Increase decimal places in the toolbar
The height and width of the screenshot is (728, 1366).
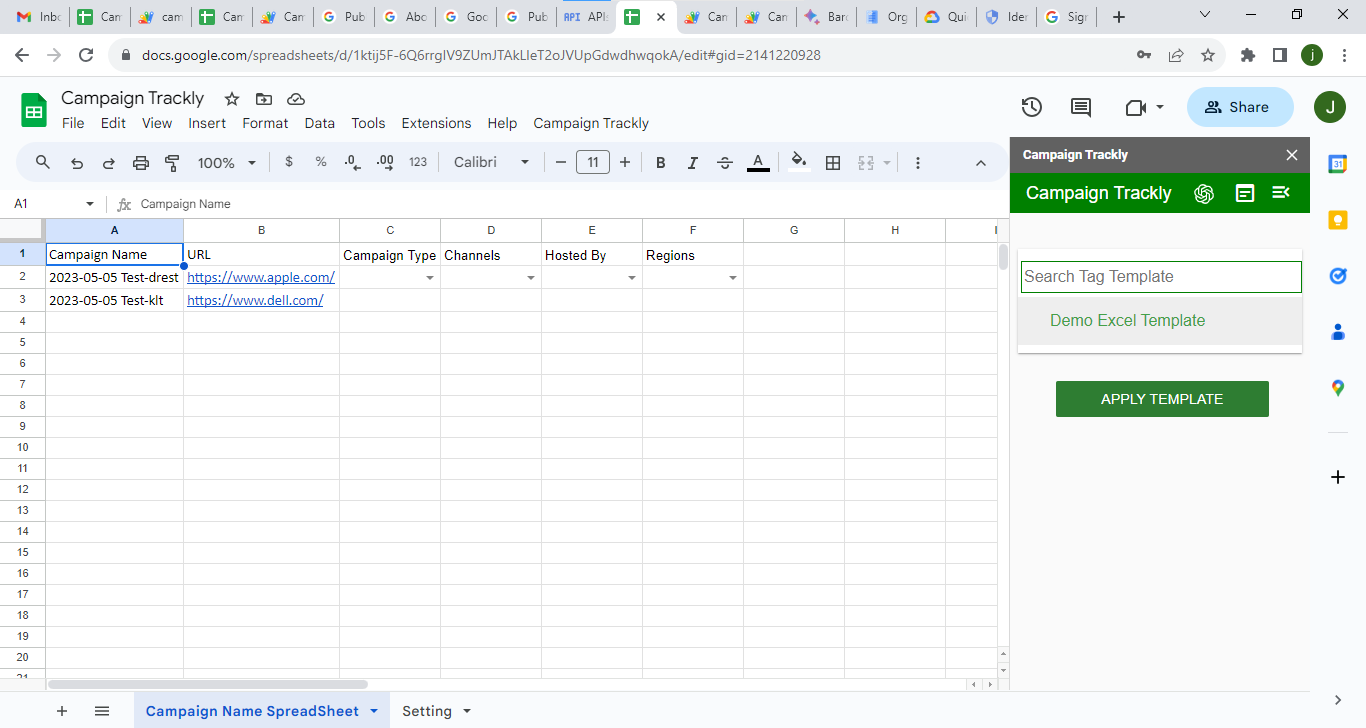(384, 161)
